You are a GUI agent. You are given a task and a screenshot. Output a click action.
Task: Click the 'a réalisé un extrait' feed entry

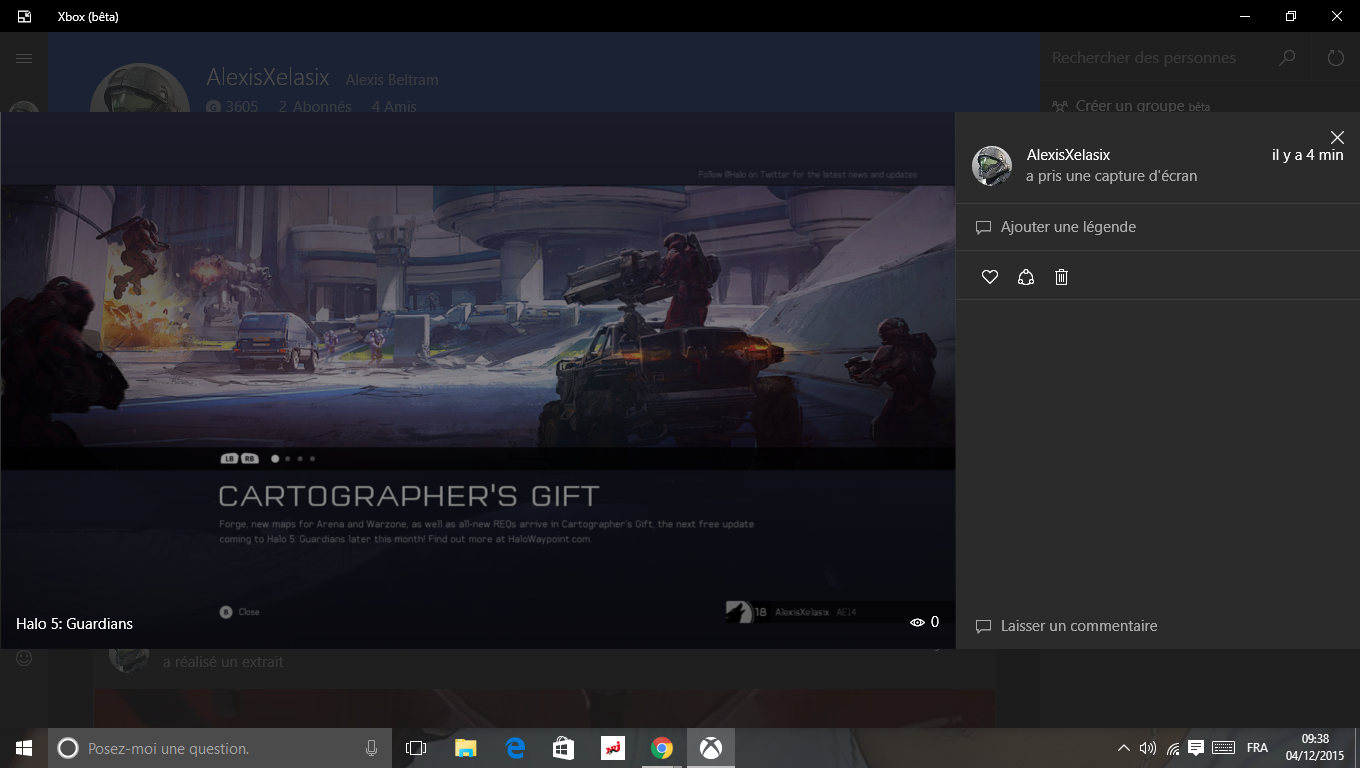pos(223,662)
